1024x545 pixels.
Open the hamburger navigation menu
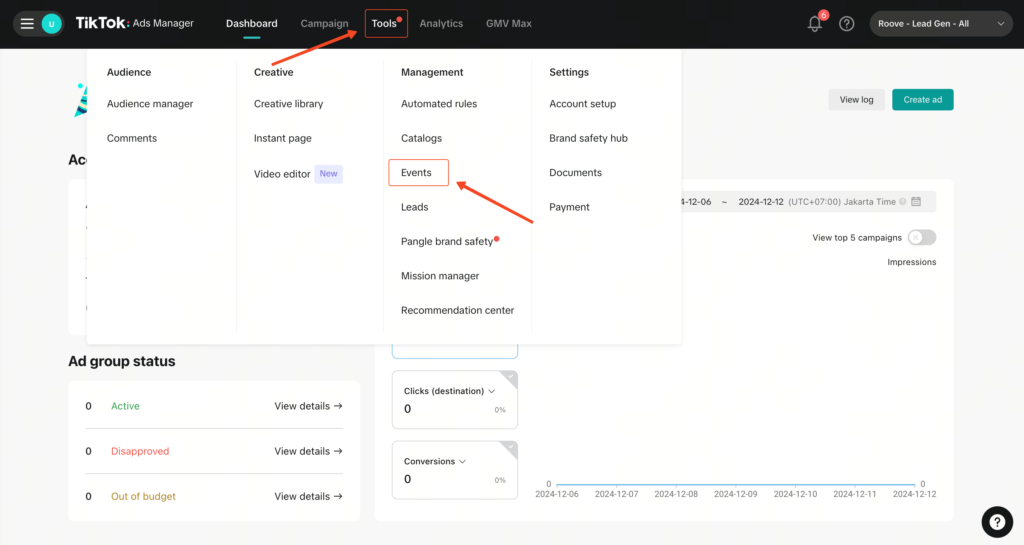click(27, 24)
